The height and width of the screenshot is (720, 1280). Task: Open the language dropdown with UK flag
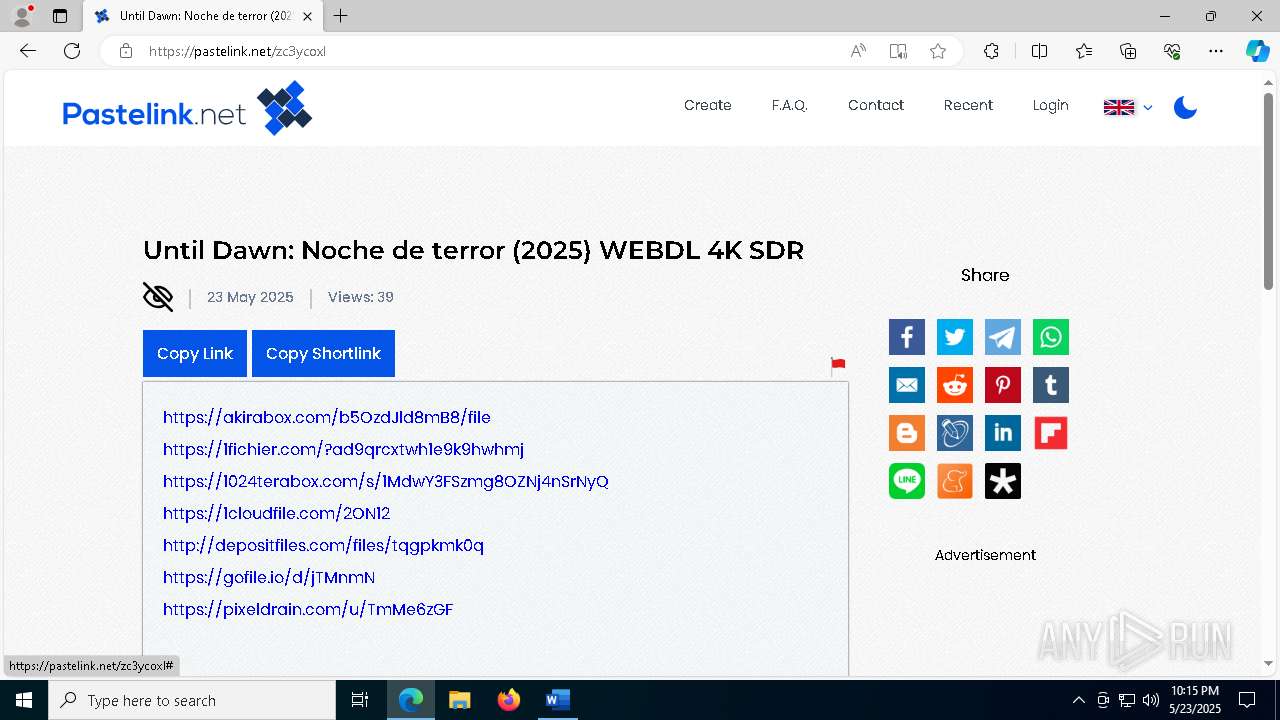tap(1128, 107)
